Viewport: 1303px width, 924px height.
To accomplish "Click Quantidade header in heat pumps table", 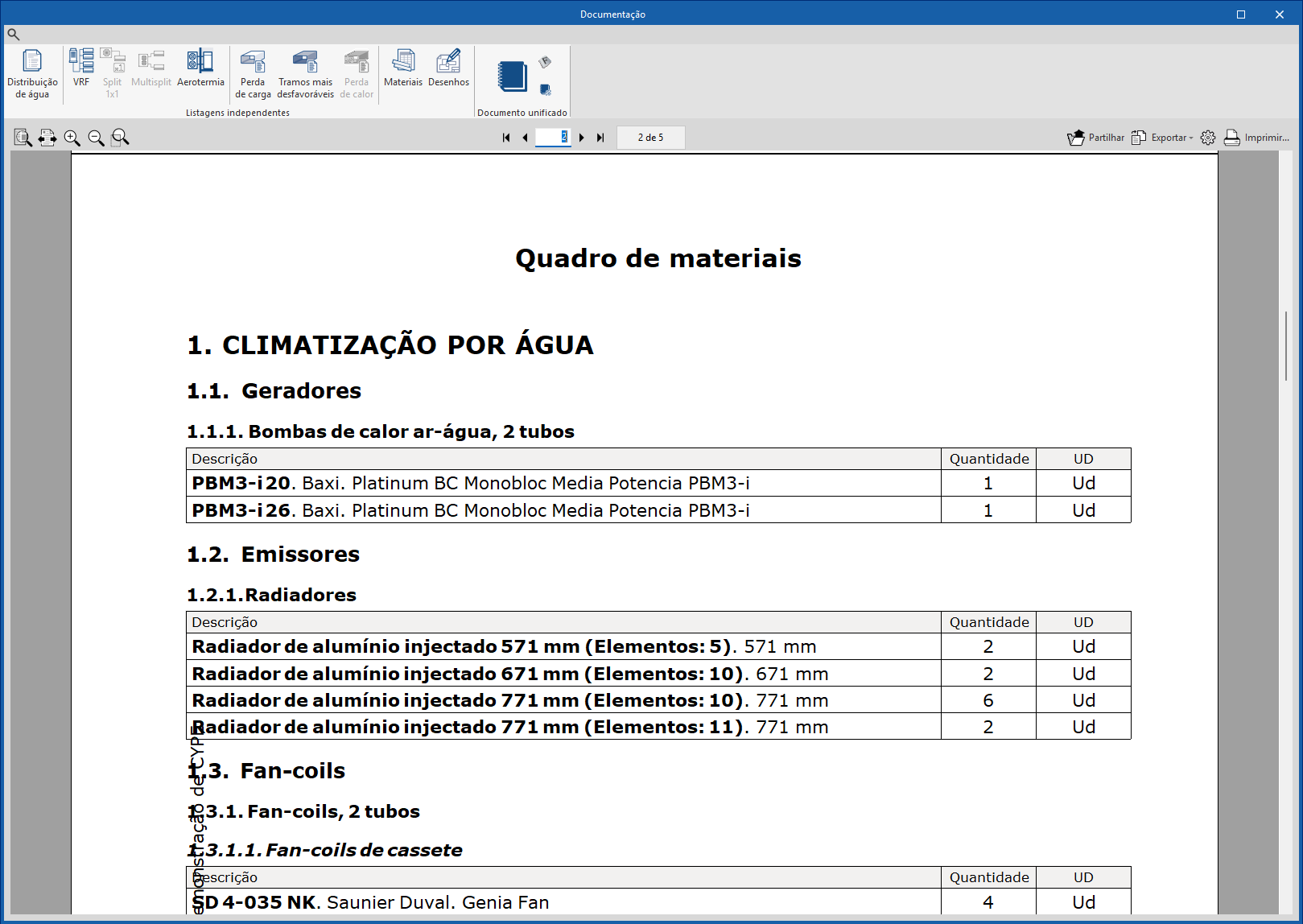I will [x=989, y=459].
